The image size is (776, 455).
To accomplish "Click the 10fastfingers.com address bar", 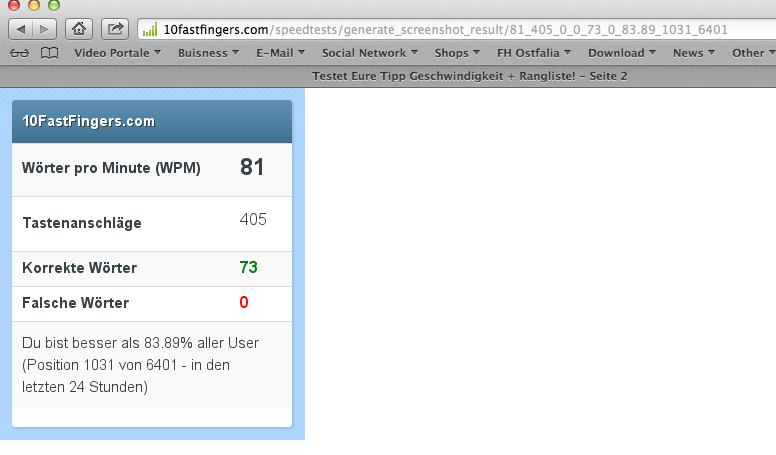I will (456, 29).
